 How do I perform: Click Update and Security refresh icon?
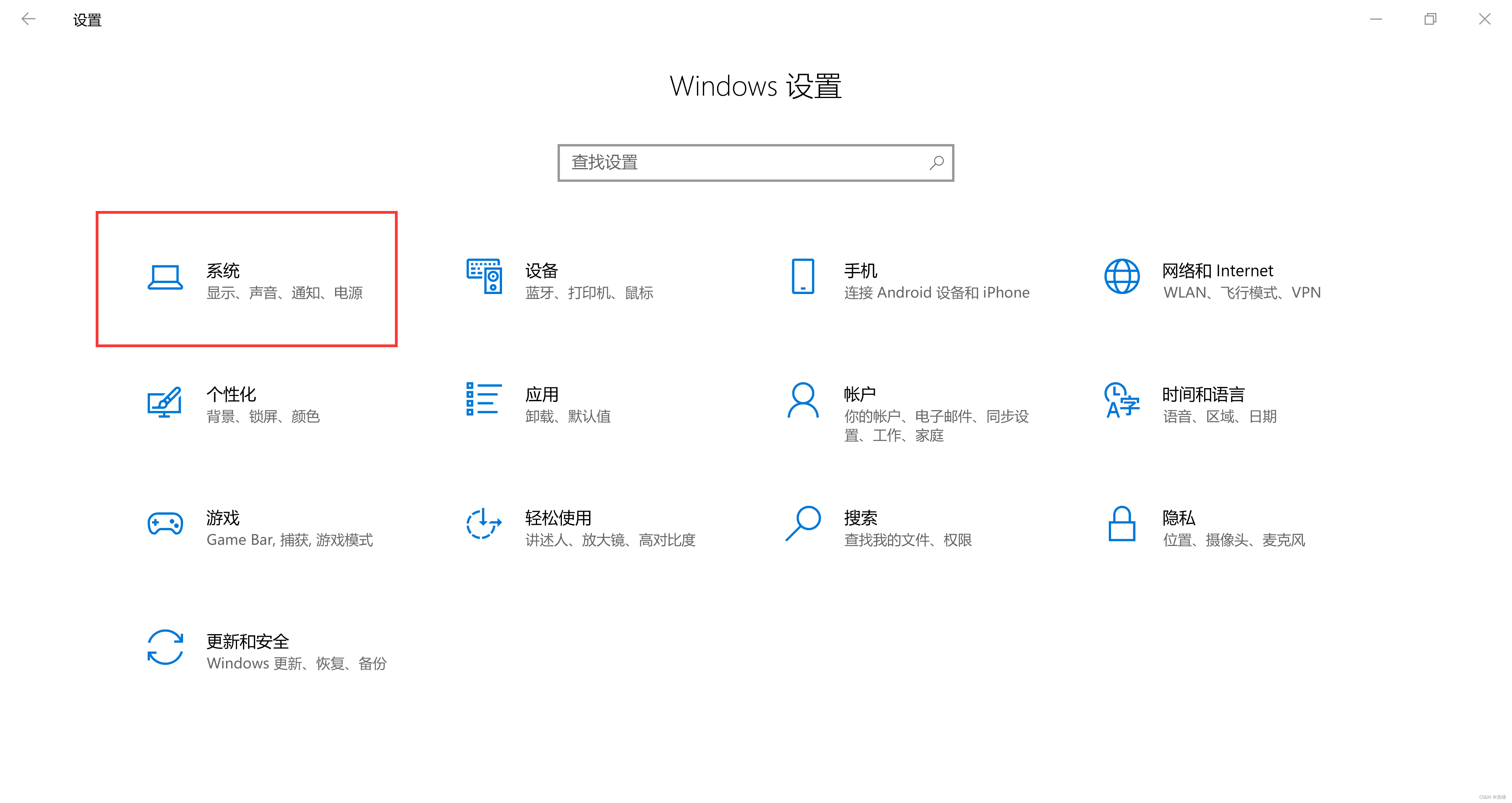click(x=165, y=647)
